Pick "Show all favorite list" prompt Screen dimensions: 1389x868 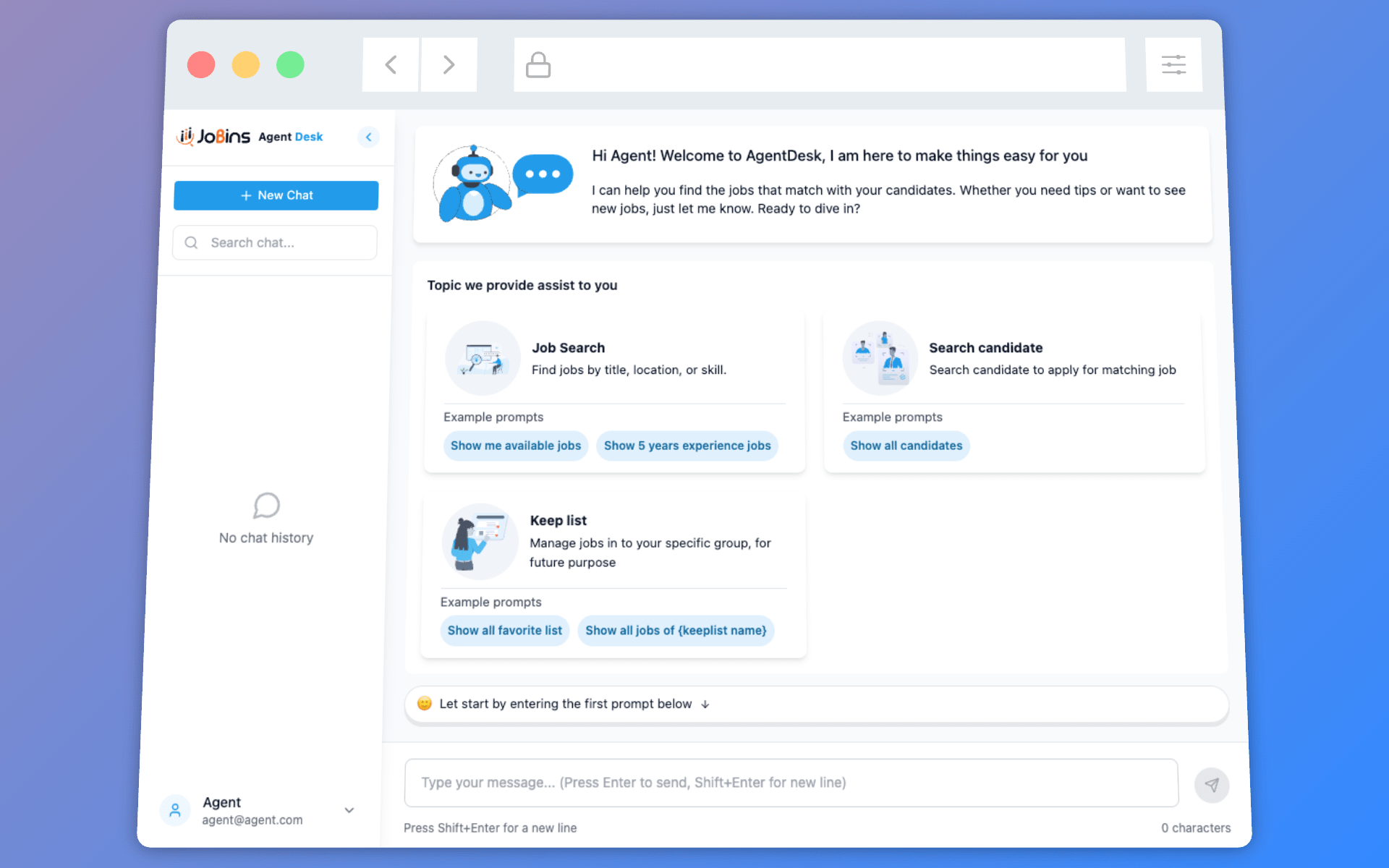point(504,630)
